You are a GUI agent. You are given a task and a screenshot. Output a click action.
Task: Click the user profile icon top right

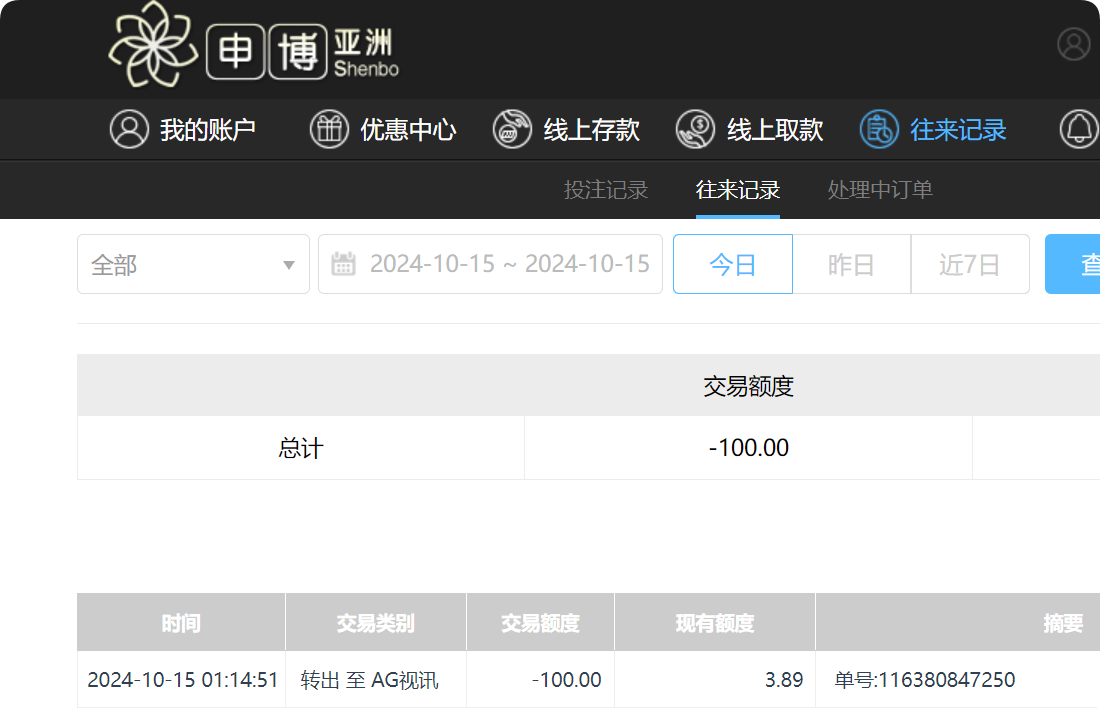(x=1074, y=44)
